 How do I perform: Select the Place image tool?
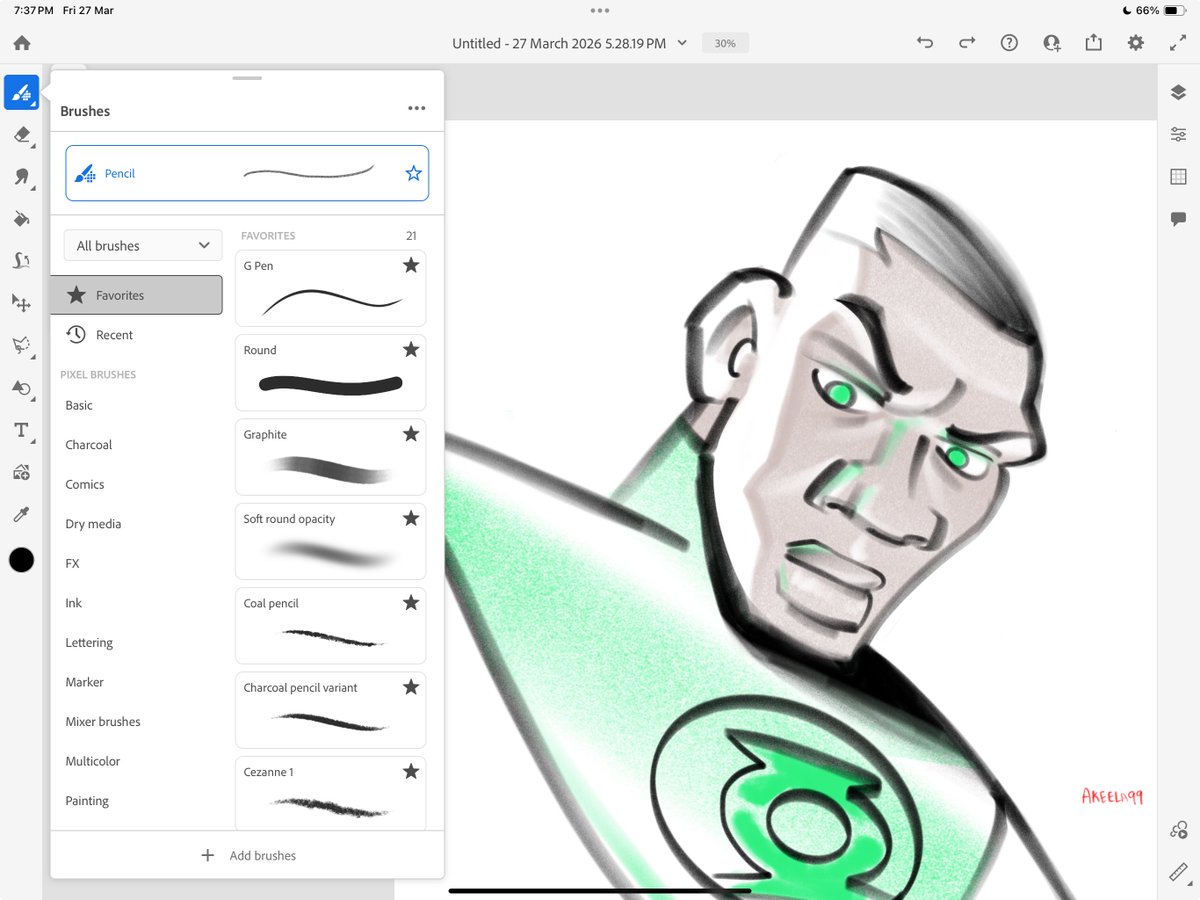coord(22,472)
